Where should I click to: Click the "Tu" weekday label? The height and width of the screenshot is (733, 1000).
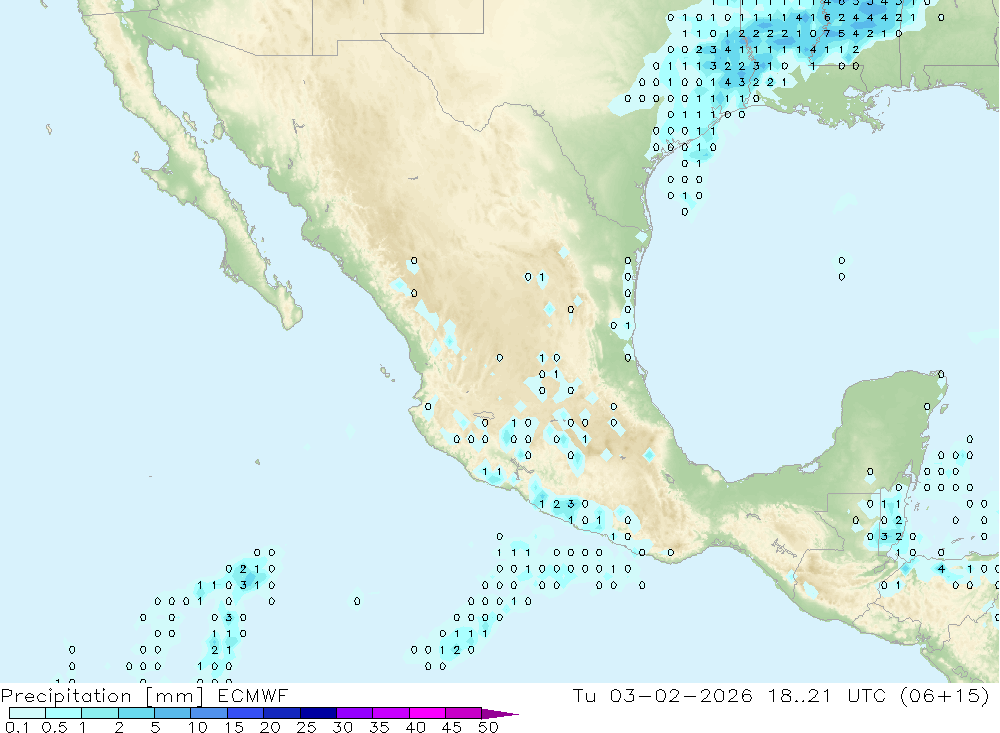pos(584,695)
